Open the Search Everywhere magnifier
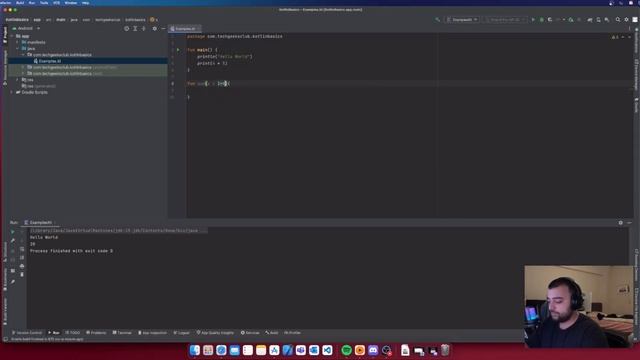 click(618, 20)
